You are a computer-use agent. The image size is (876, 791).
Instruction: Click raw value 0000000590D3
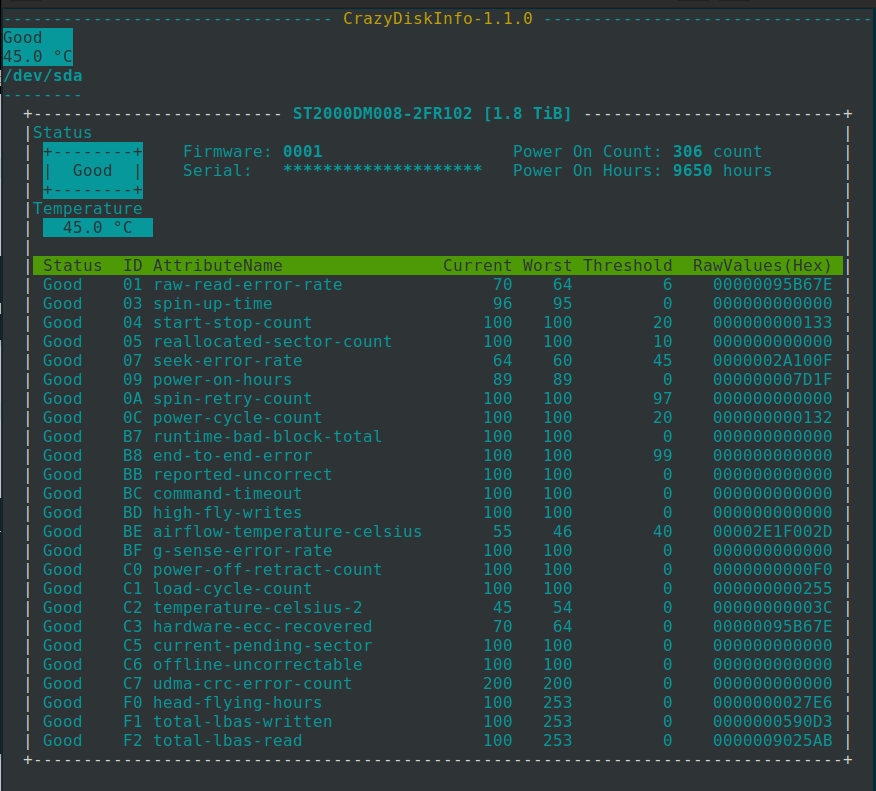(772, 721)
